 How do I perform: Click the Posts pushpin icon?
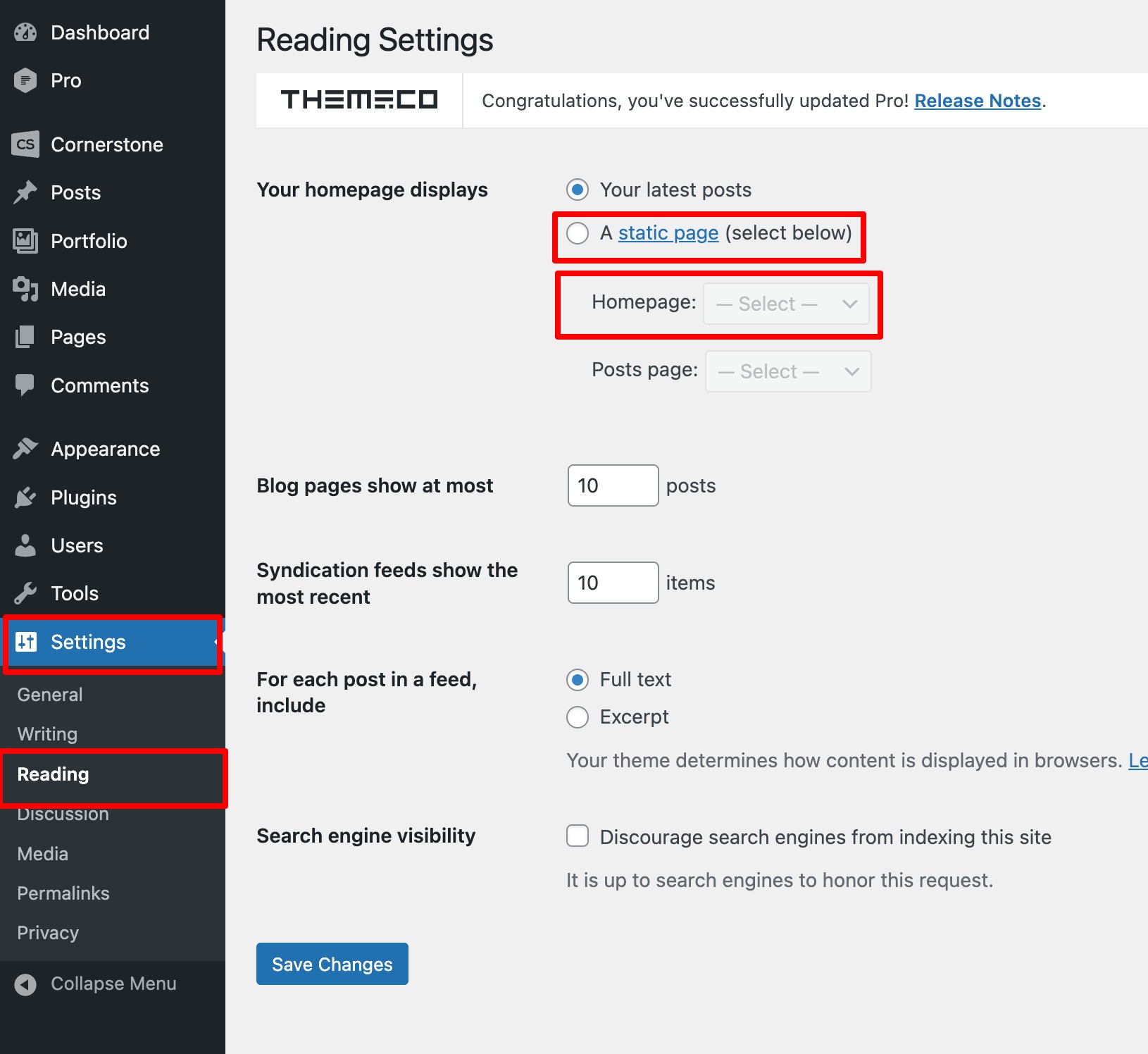[25, 192]
